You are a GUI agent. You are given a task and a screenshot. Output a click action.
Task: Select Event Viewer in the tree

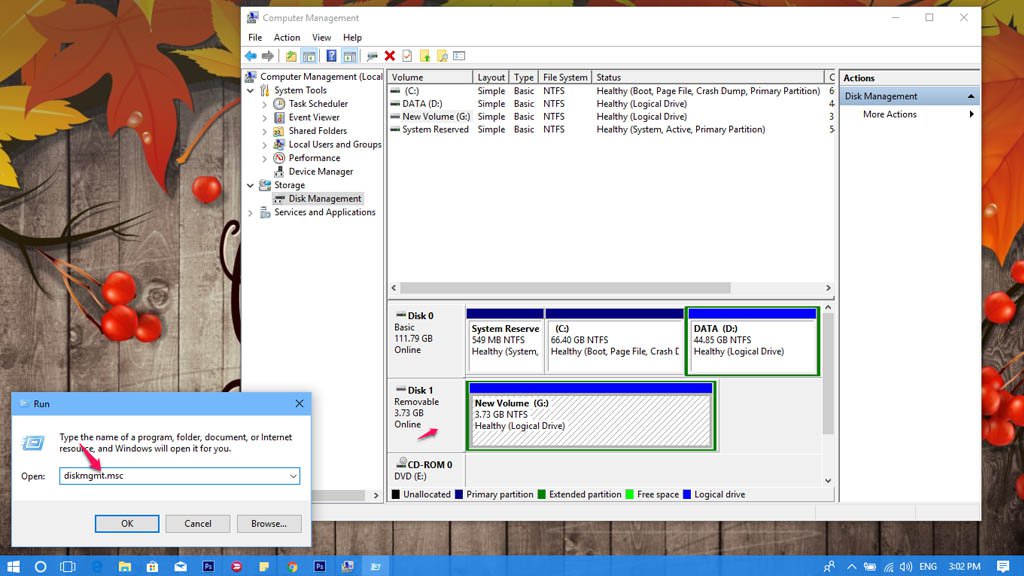click(314, 118)
